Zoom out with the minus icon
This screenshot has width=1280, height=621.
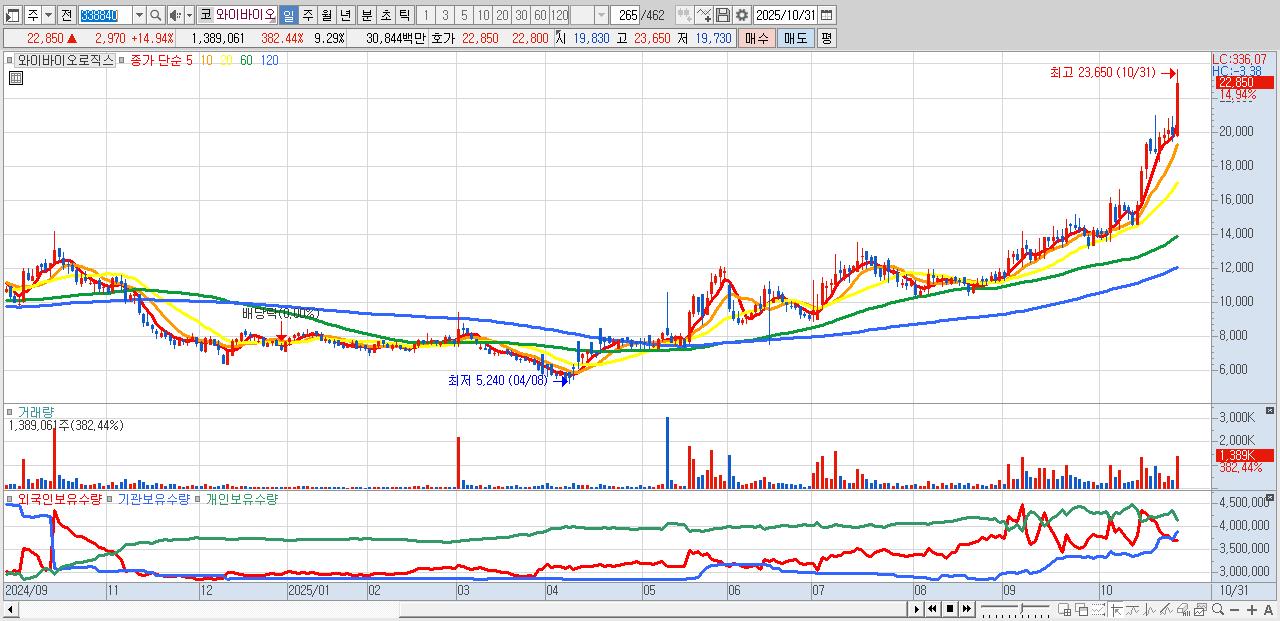(1234, 610)
